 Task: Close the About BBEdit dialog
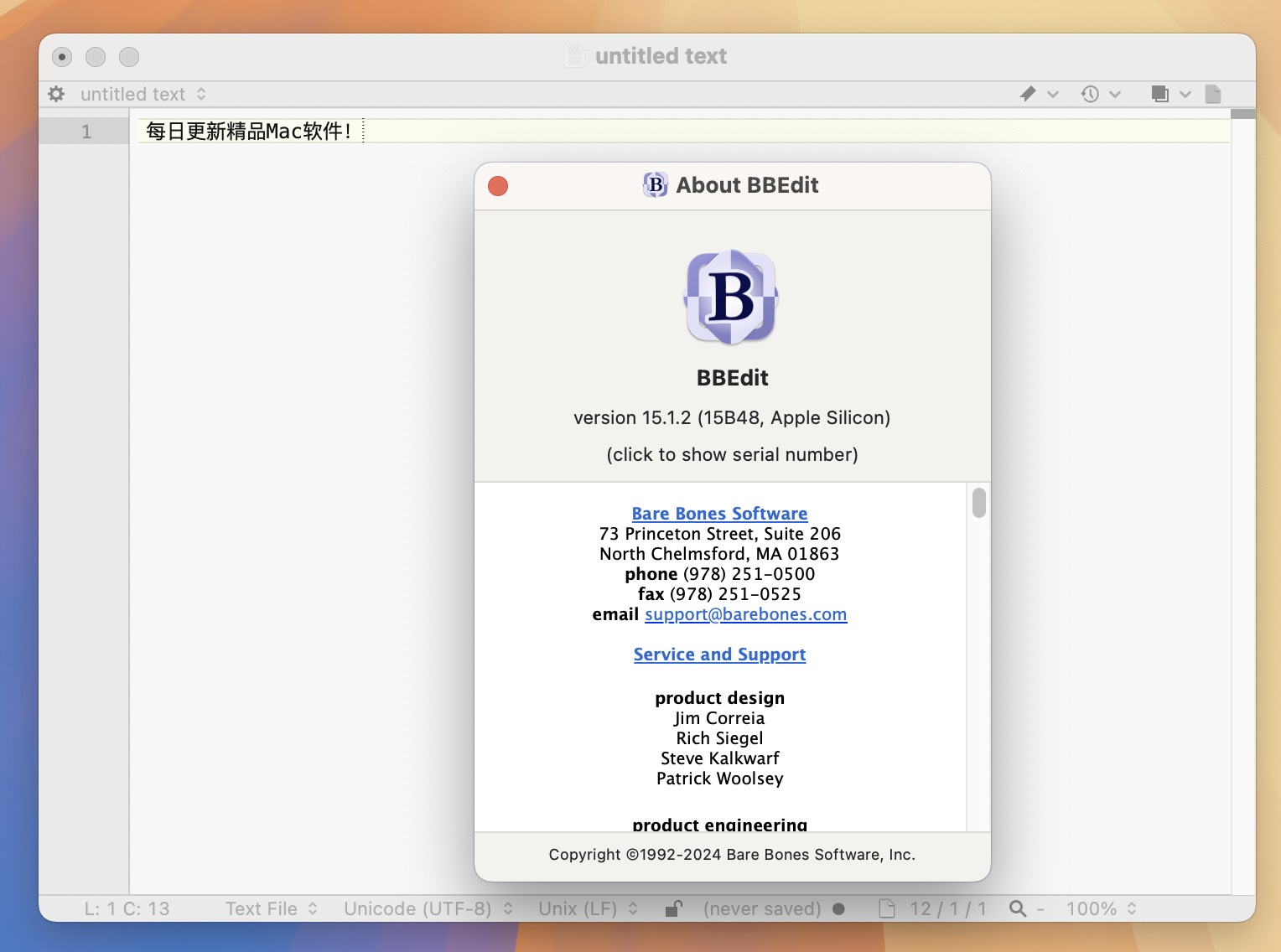point(498,186)
